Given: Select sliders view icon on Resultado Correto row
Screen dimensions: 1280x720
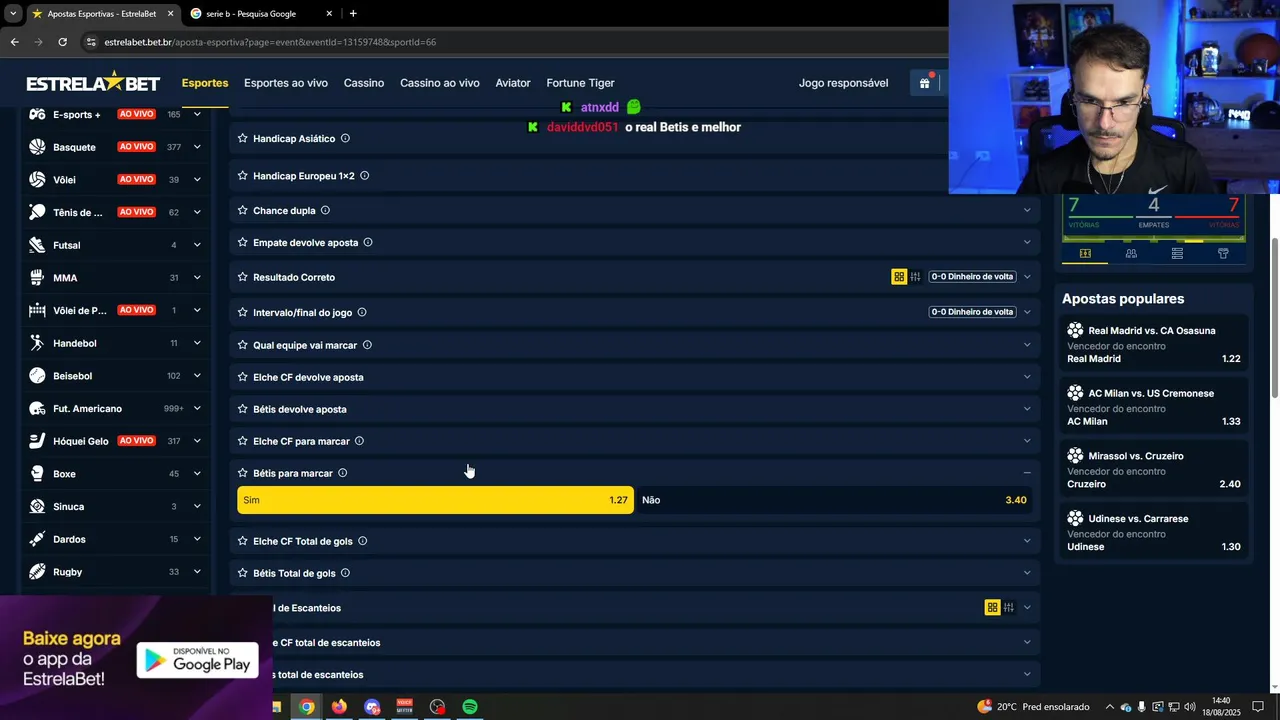Looking at the screenshot, I should 915,277.
